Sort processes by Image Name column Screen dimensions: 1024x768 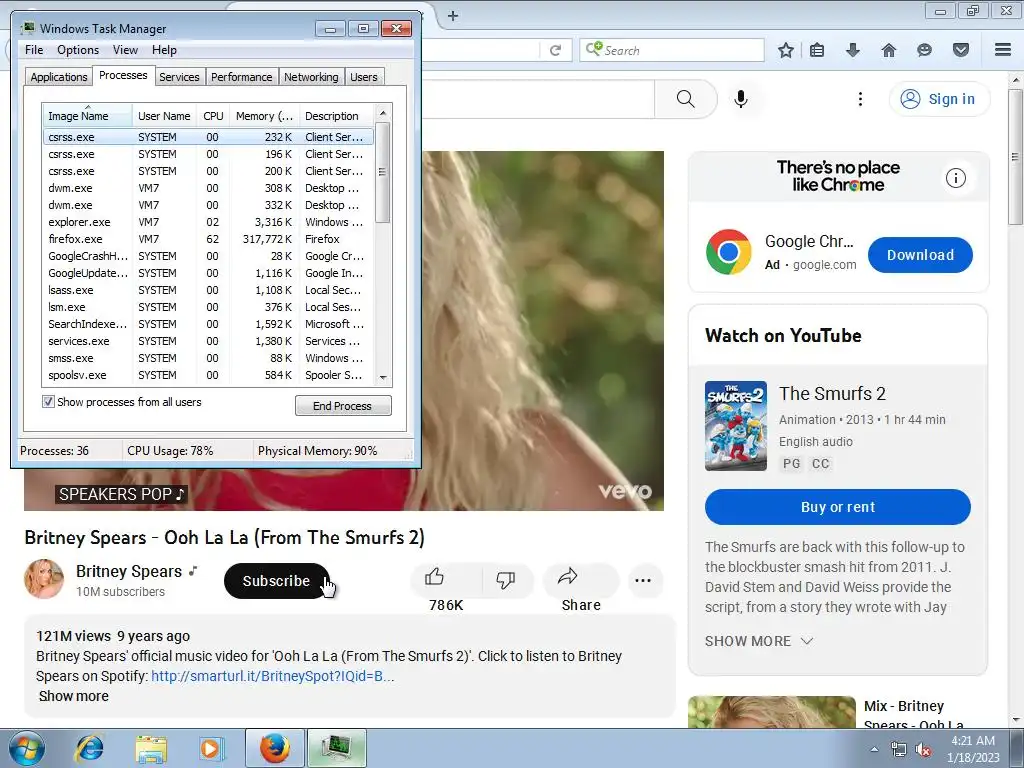point(88,116)
